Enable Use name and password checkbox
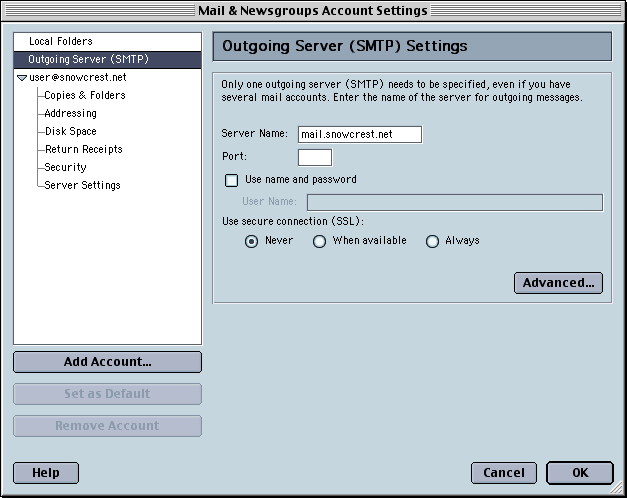This screenshot has width=627, height=498. (232, 180)
